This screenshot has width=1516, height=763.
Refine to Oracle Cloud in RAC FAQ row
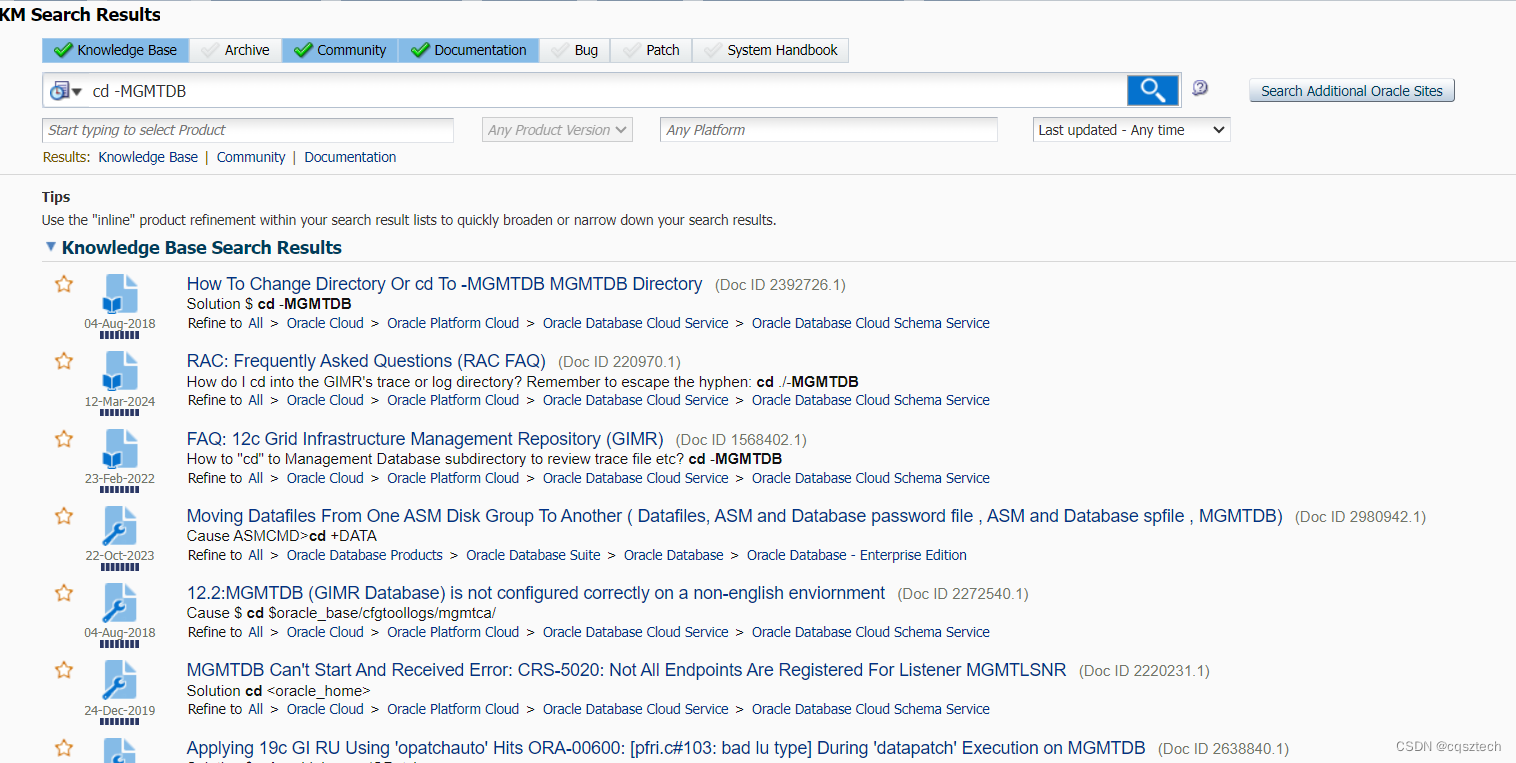click(325, 400)
